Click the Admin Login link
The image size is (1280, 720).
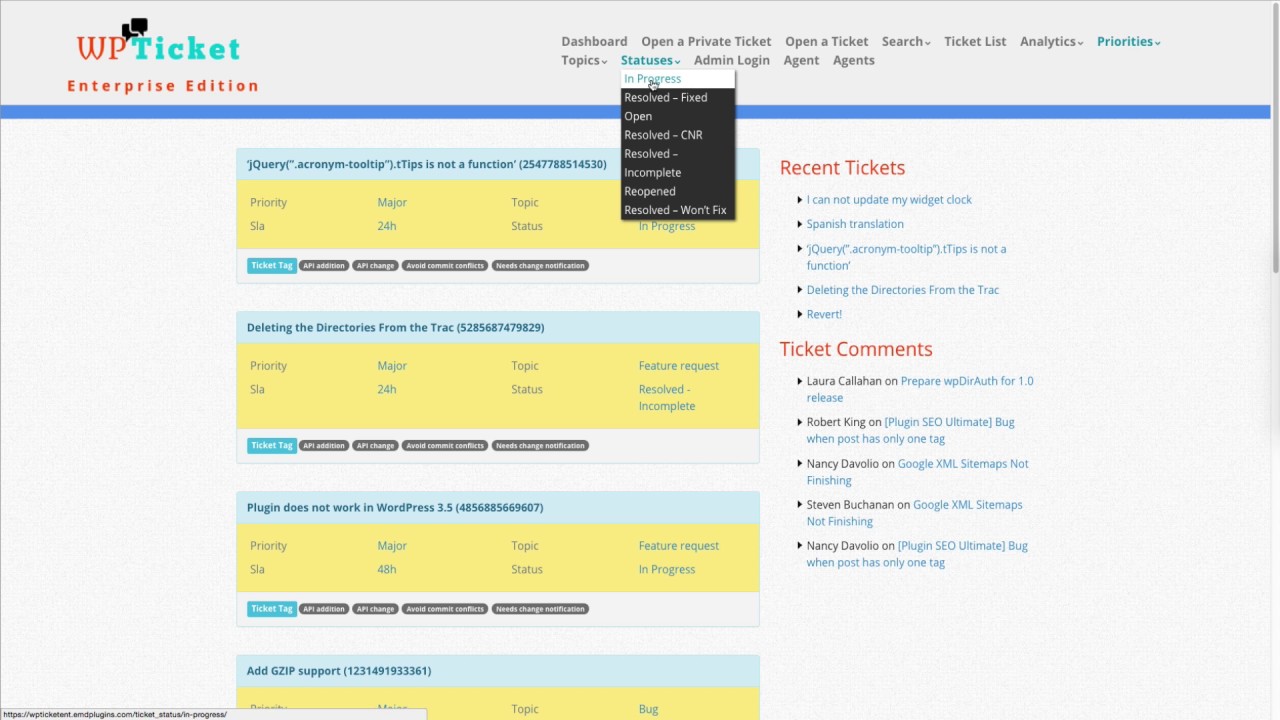coord(732,60)
